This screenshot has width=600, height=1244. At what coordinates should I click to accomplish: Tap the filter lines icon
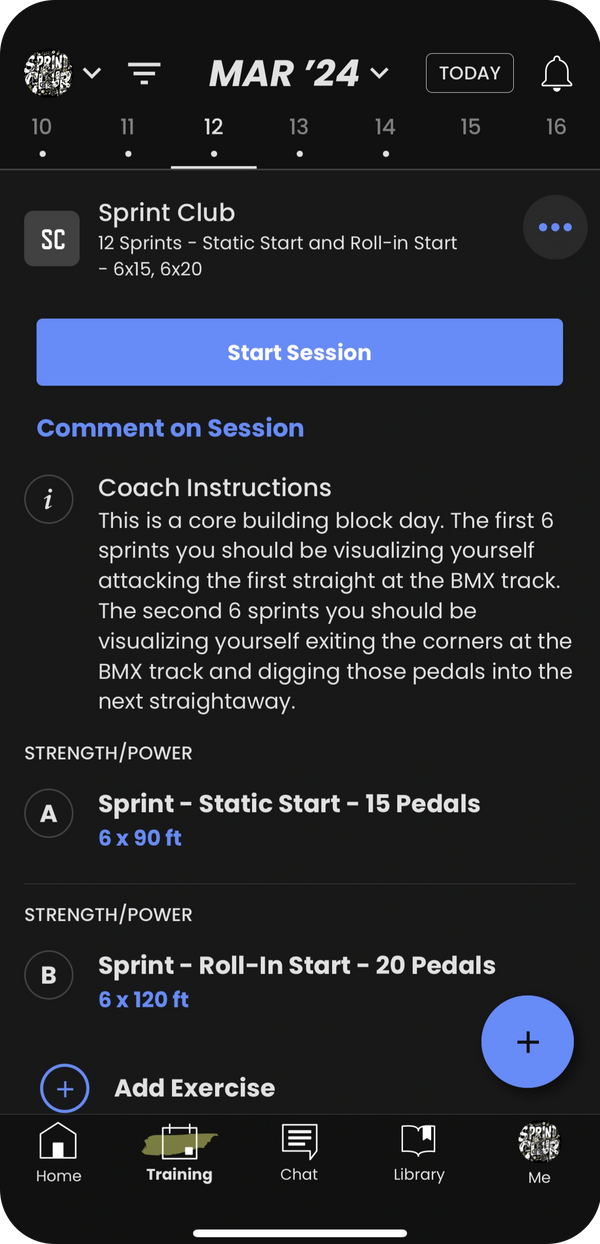pyautogui.click(x=144, y=73)
